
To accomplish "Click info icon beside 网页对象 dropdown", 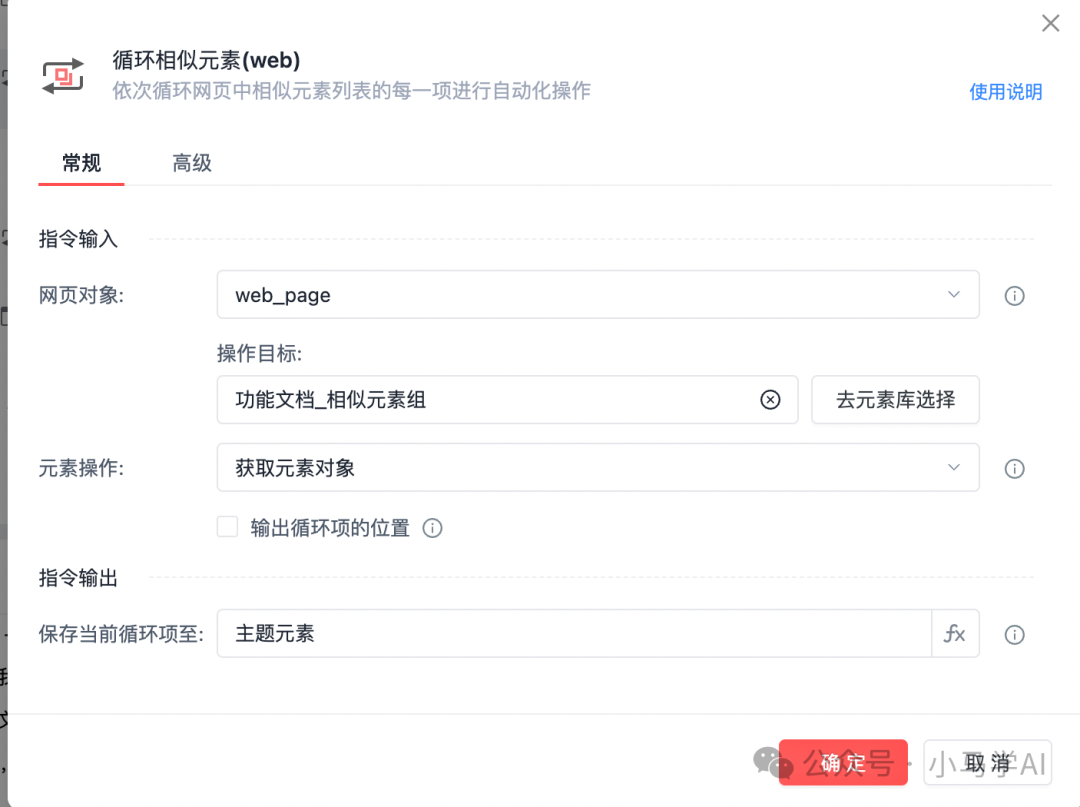I will point(1014,296).
